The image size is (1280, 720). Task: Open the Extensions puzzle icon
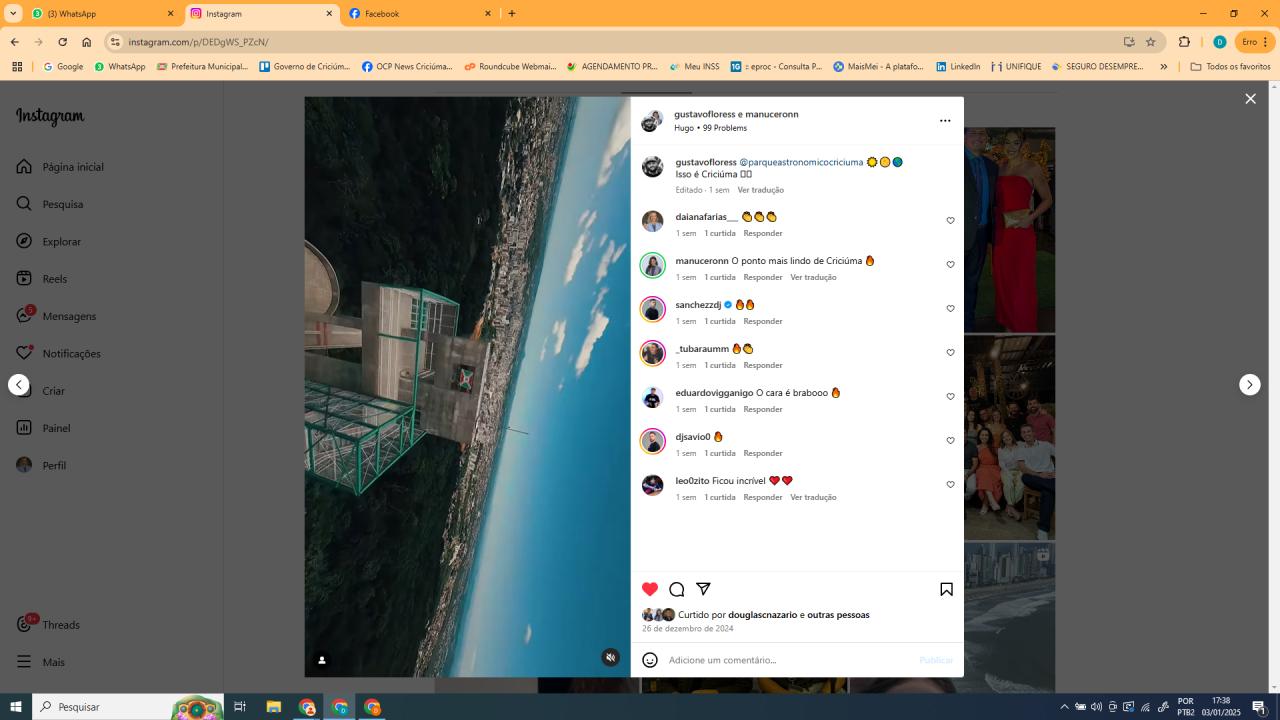click(x=1185, y=42)
